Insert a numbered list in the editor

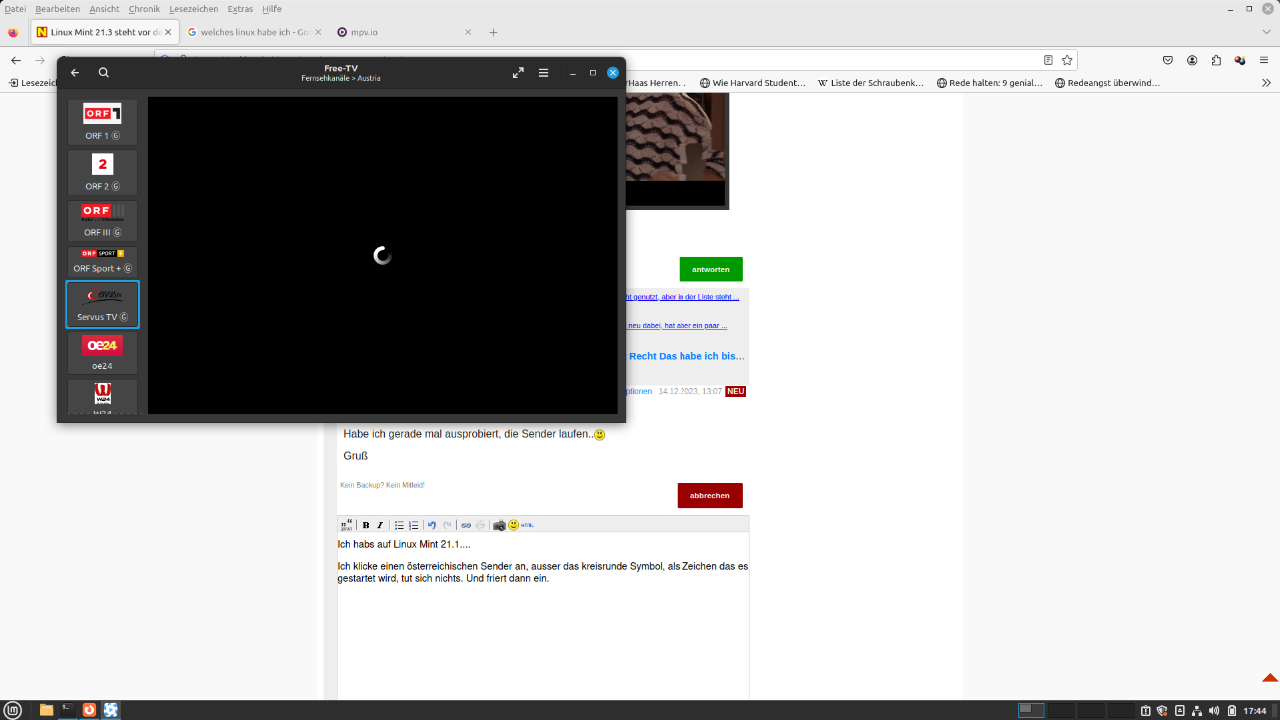[413, 525]
